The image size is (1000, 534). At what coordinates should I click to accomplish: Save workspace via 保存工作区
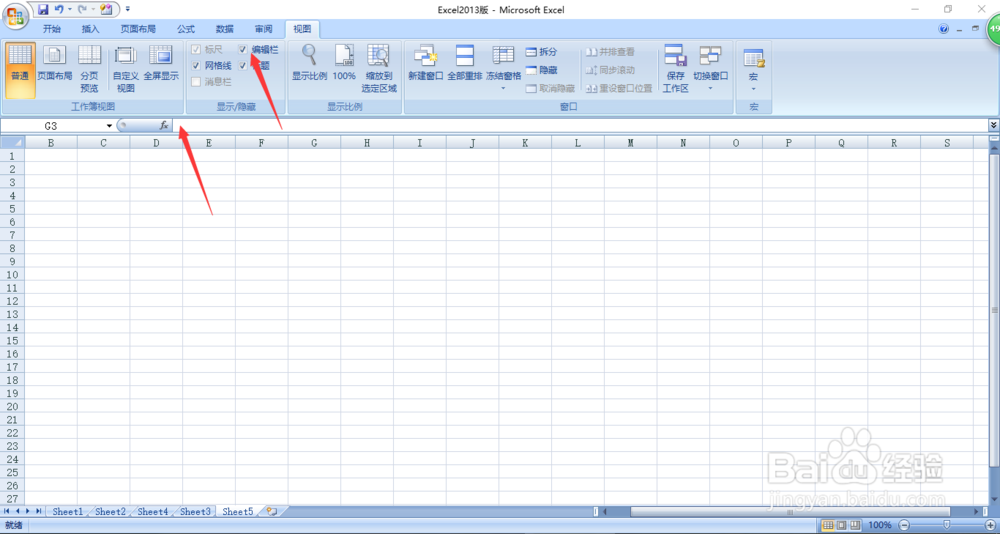pos(675,70)
